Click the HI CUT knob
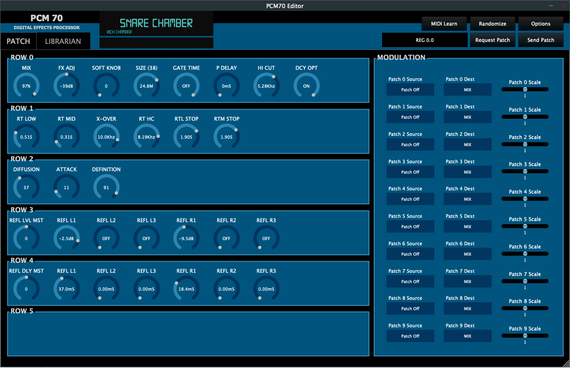Screen dimensions: 570x368 [266, 86]
